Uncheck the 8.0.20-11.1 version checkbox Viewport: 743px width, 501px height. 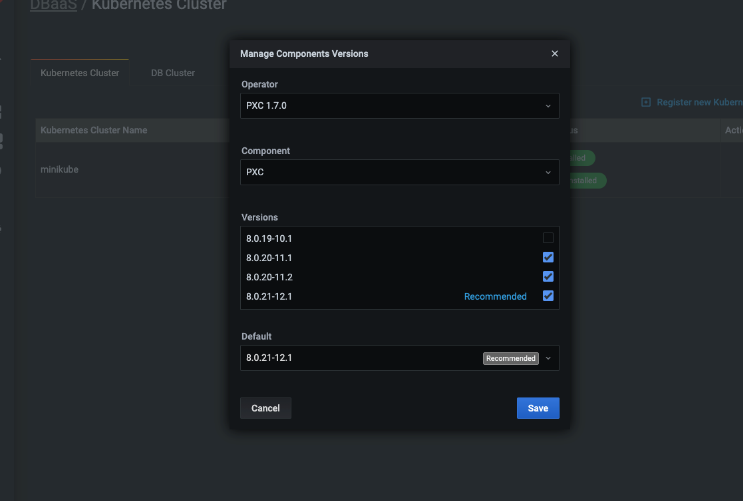pos(548,257)
